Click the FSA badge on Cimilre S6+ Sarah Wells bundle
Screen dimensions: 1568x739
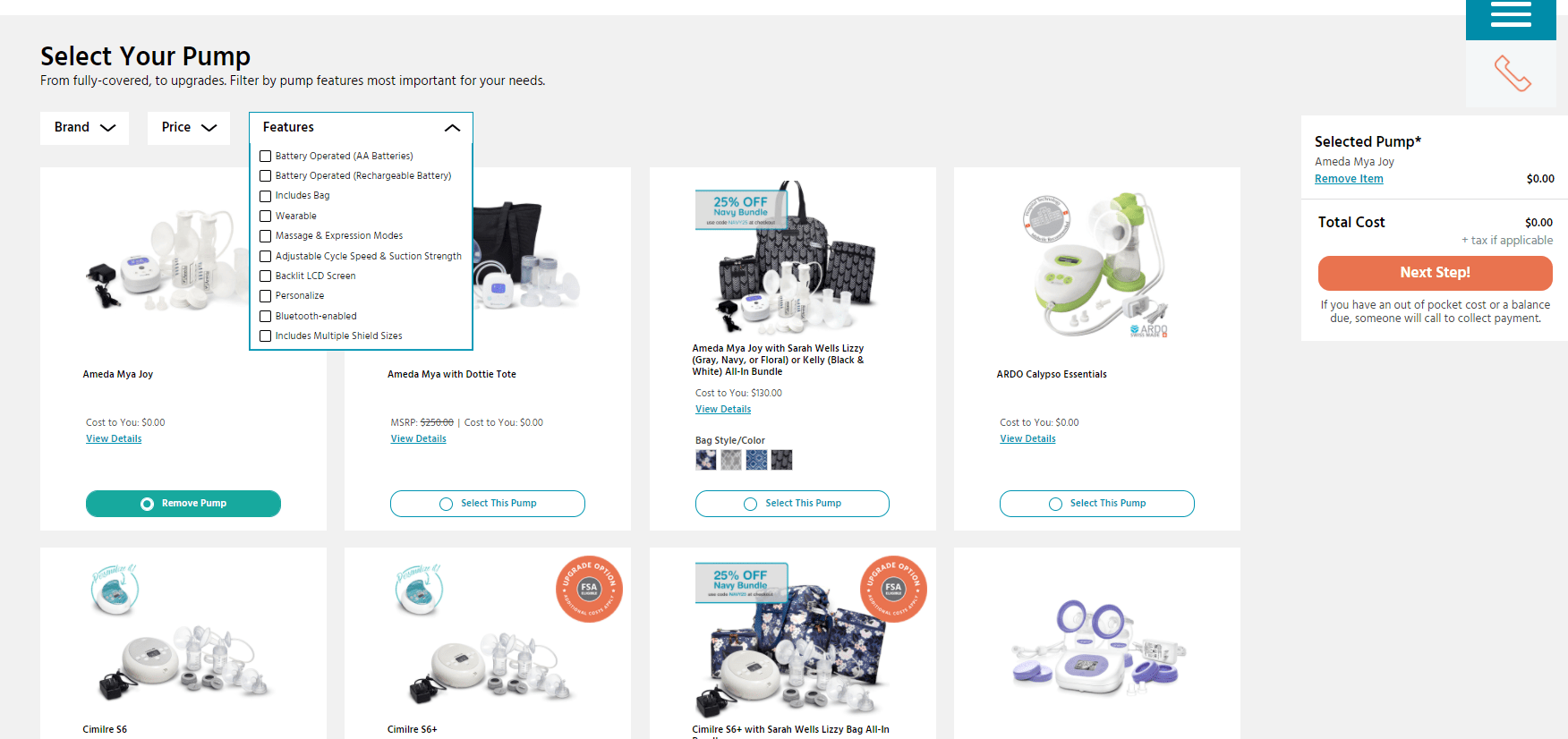point(893,589)
